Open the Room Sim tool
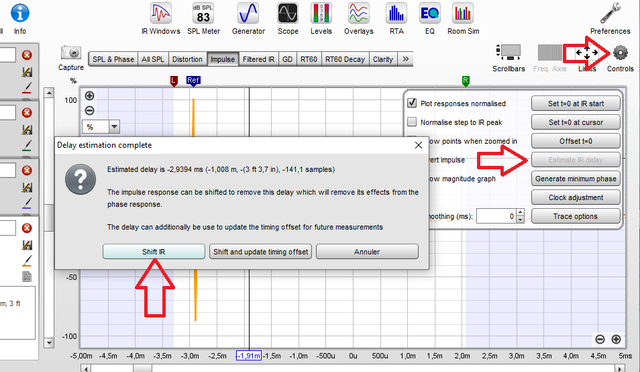 pos(463,19)
